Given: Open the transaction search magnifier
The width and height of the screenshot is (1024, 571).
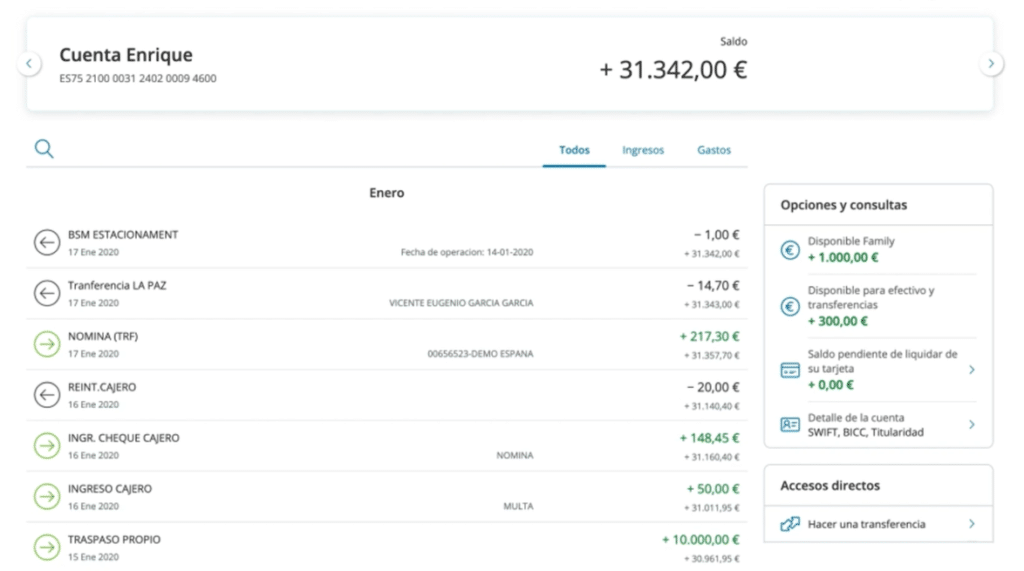Looking at the screenshot, I should [x=44, y=149].
